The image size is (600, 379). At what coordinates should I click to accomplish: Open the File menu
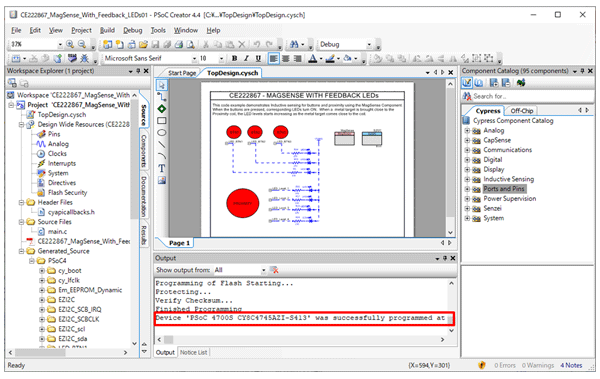[16, 30]
